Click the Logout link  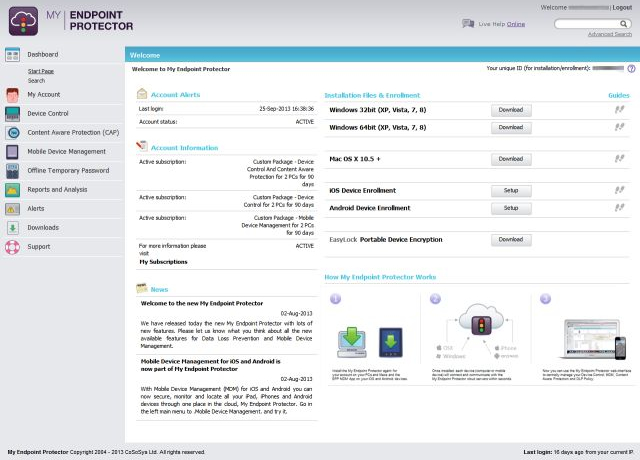[622, 7]
